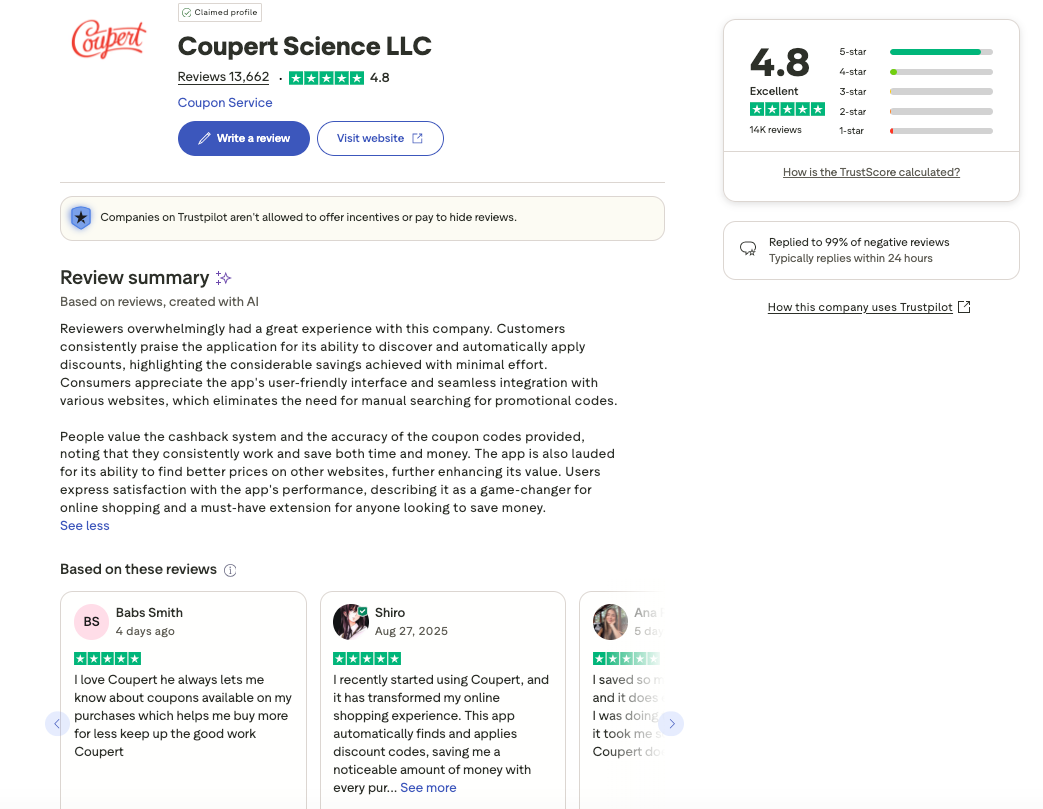Filter reviews by the 5-star bar
Screen dimensions: 1043x809
tap(941, 52)
